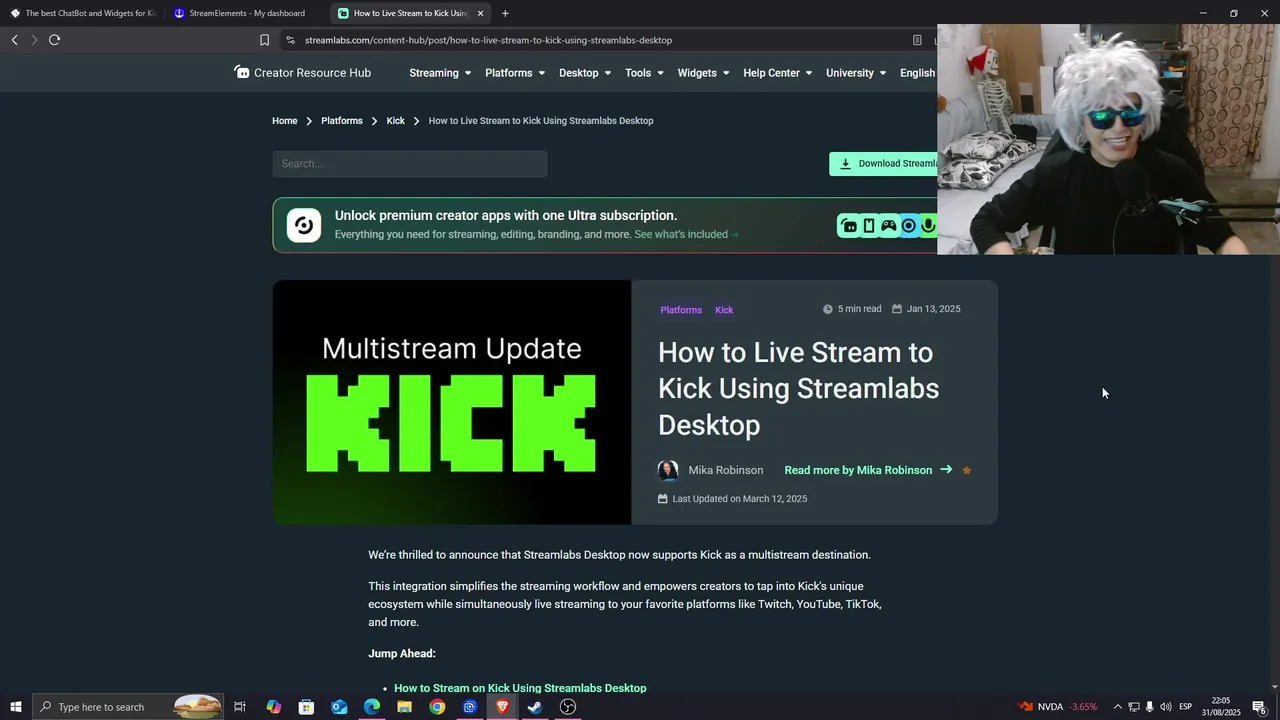Go to Home in breadcrumb

285,121
